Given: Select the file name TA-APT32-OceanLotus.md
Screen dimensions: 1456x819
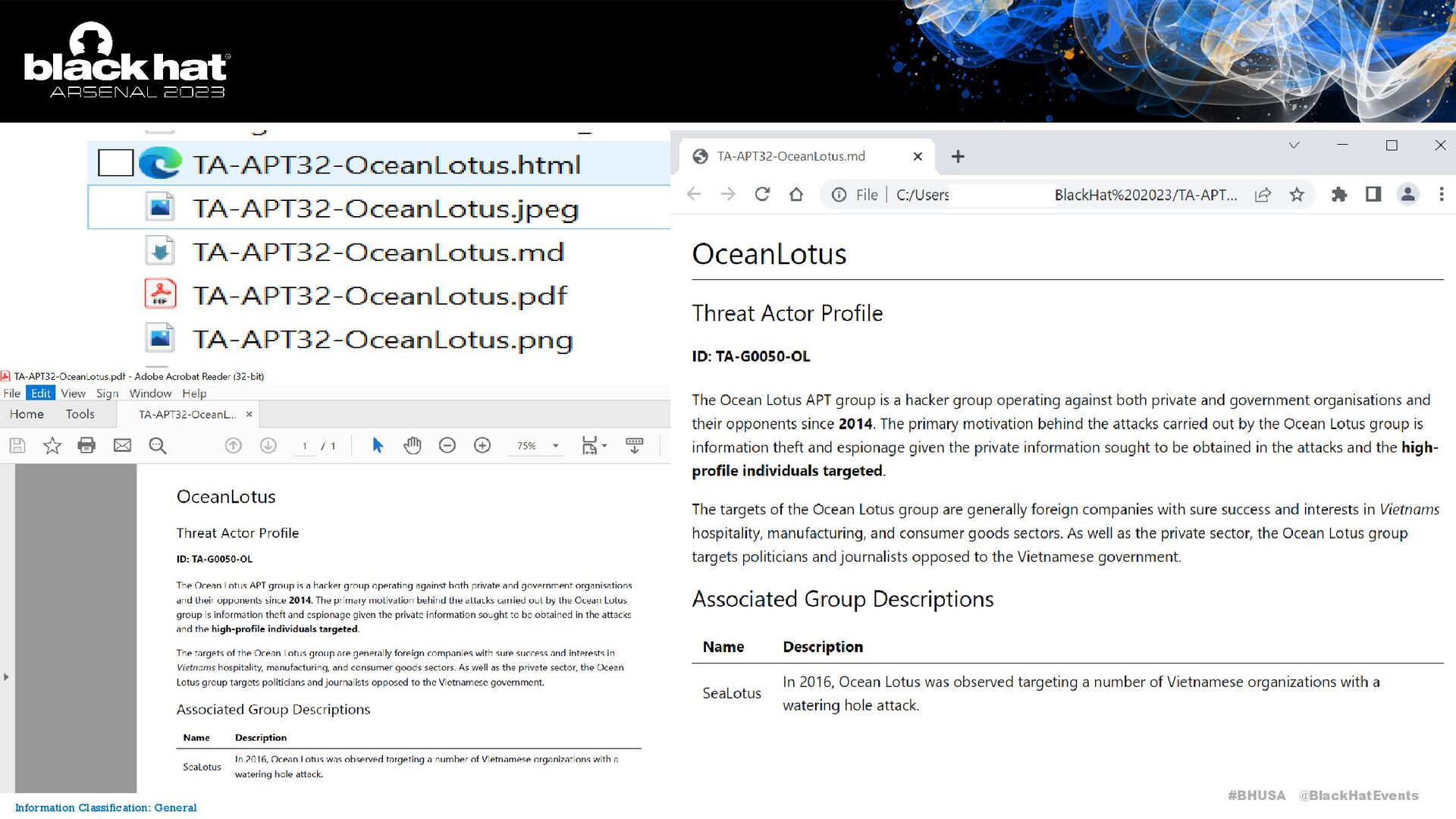Looking at the screenshot, I should [x=378, y=252].
